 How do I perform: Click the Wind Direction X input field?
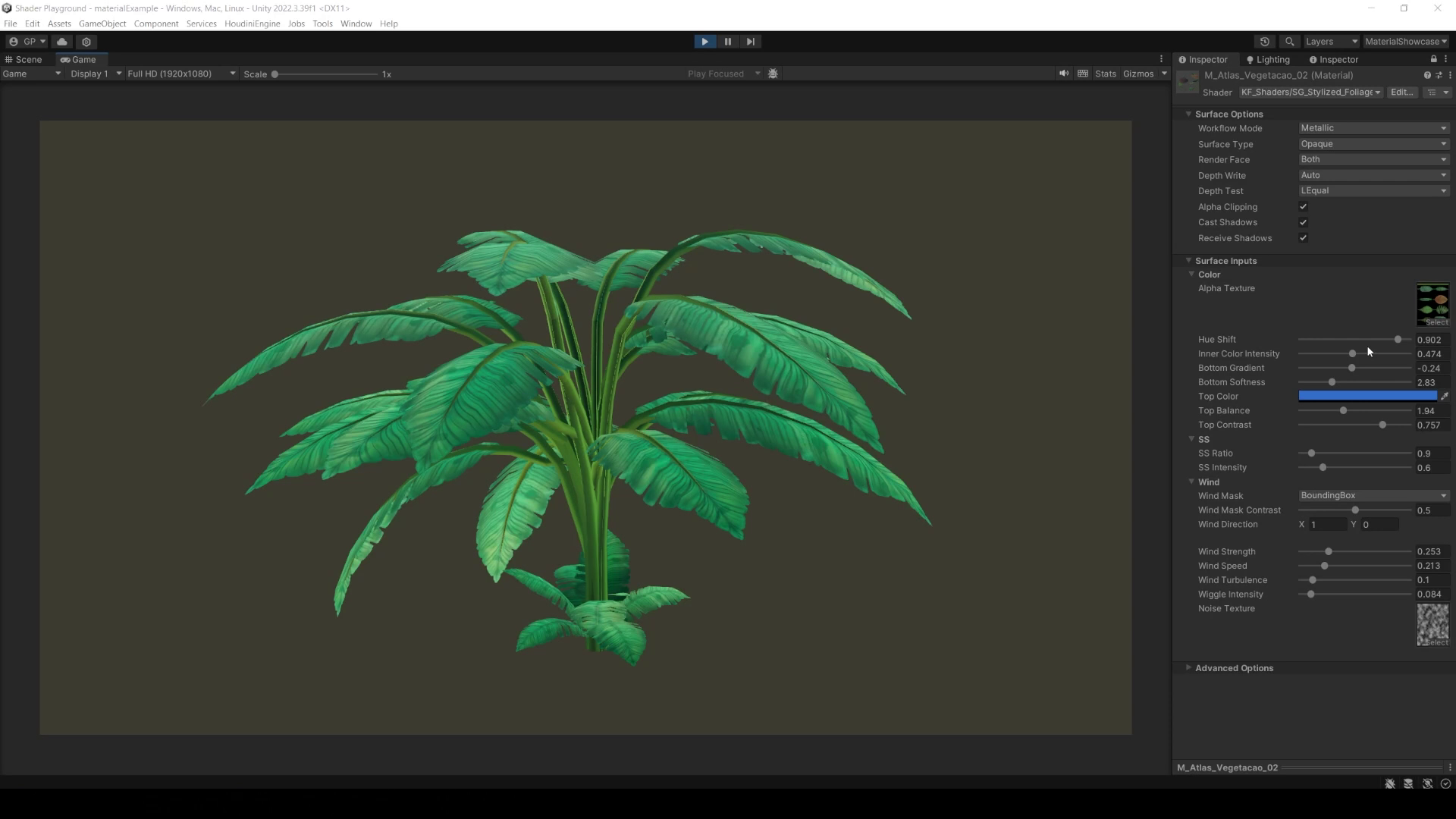click(1327, 525)
